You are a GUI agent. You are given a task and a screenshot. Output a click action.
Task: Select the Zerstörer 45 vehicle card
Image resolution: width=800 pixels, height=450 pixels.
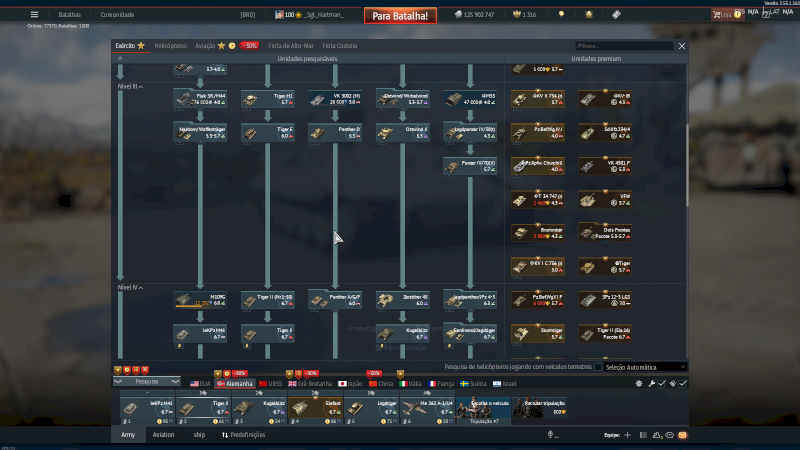[x=403, y=300]
